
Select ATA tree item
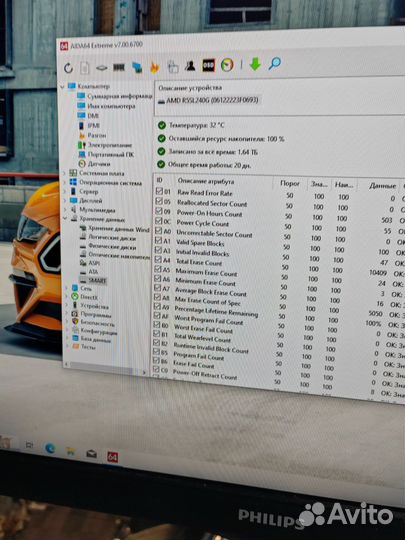pos(93,272)
